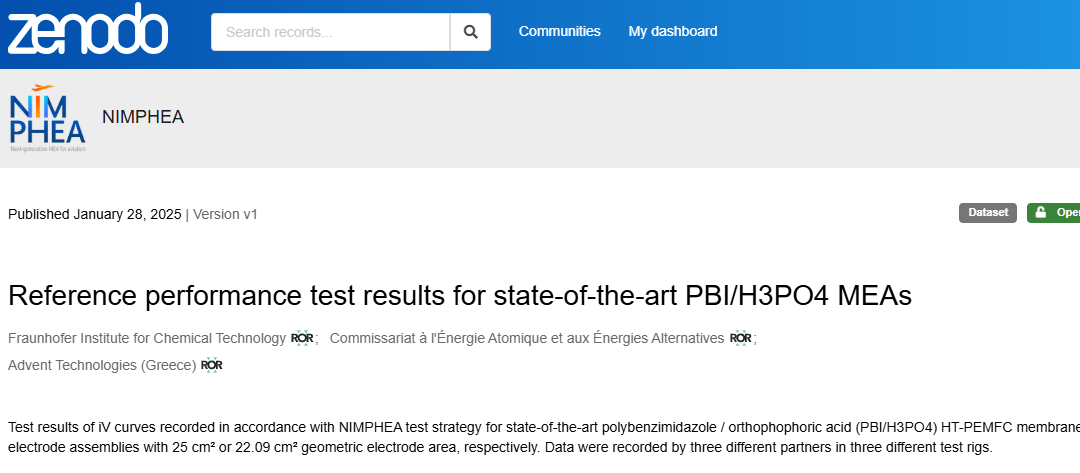
Task: Click the lock icon in the Open badge
Action: tap(1041, 213)
